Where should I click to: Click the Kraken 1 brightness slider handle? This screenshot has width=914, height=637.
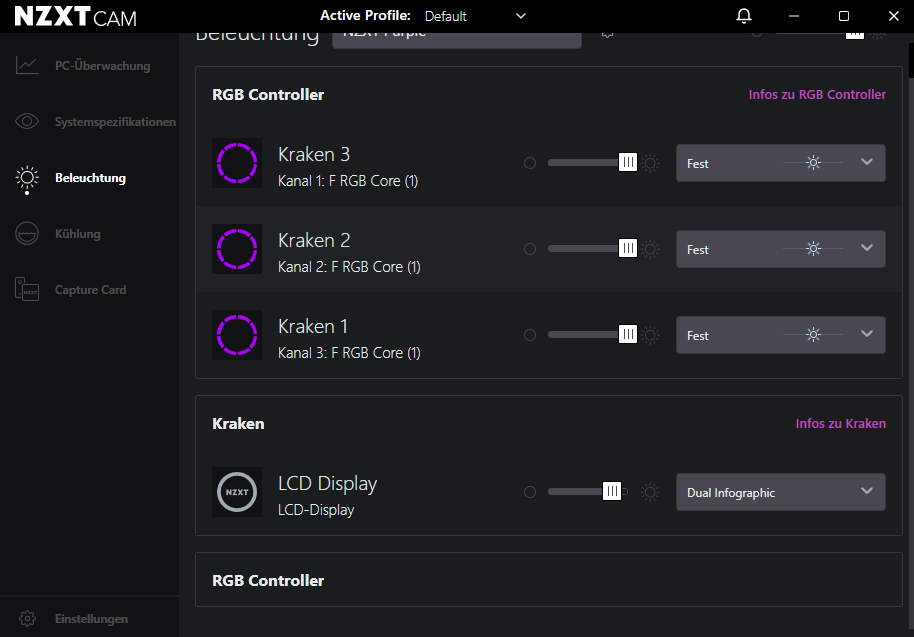point(628,335)
